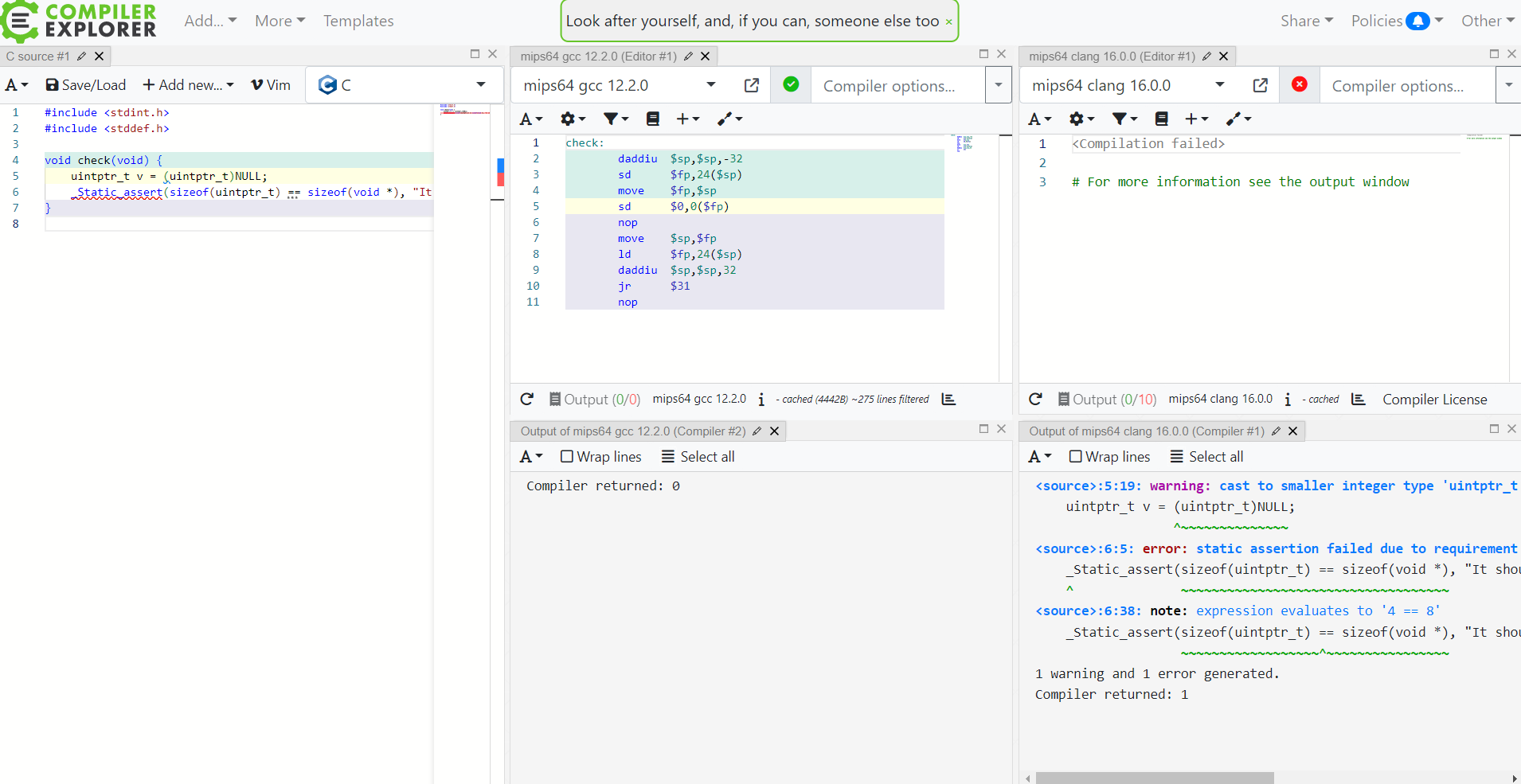Open the More menu
This screenshot has width=1521, height=784.
[x=280, y=21]
